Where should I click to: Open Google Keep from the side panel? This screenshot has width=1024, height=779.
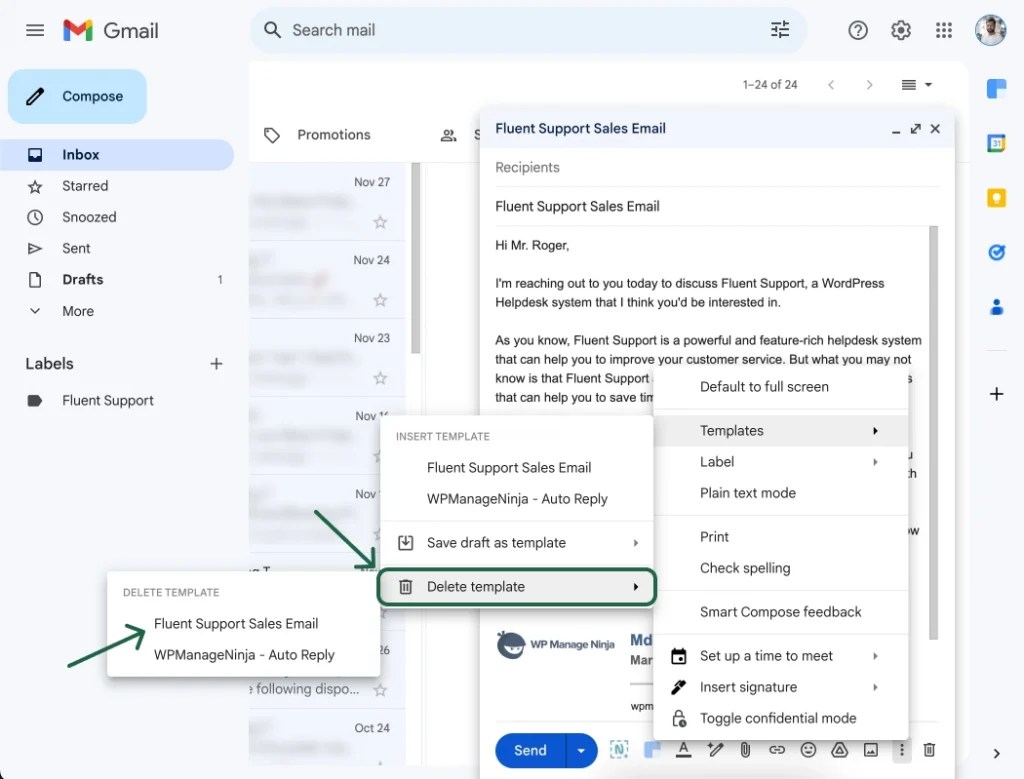[x=996, y=197]
